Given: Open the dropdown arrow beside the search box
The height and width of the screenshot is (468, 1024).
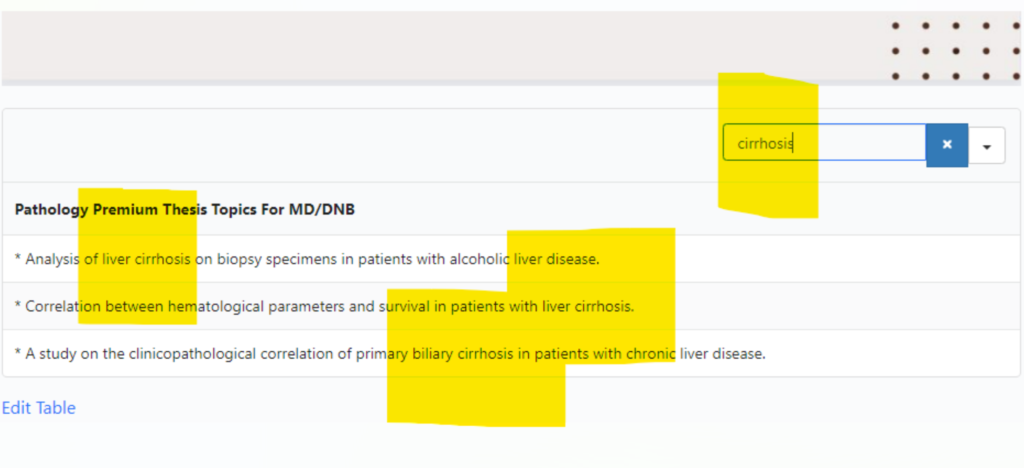Looking at the screenshot, I should (x=987, y=146).
